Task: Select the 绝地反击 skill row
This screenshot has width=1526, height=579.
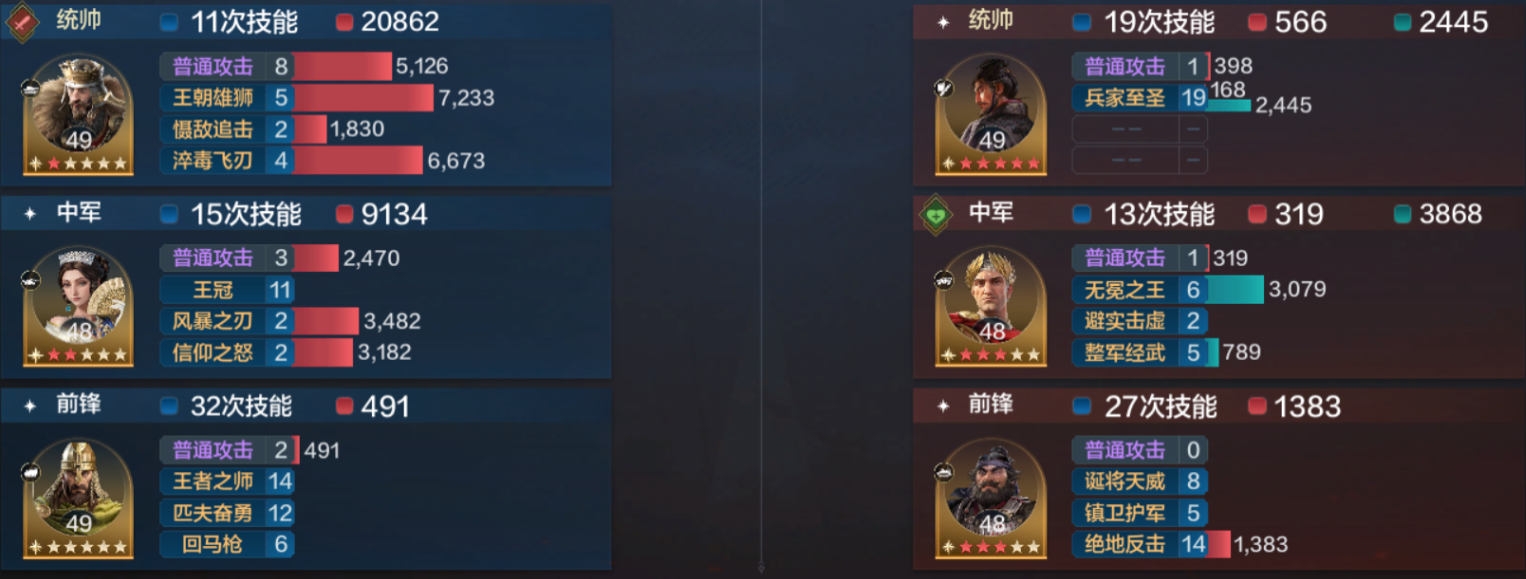Action: 1180,544
